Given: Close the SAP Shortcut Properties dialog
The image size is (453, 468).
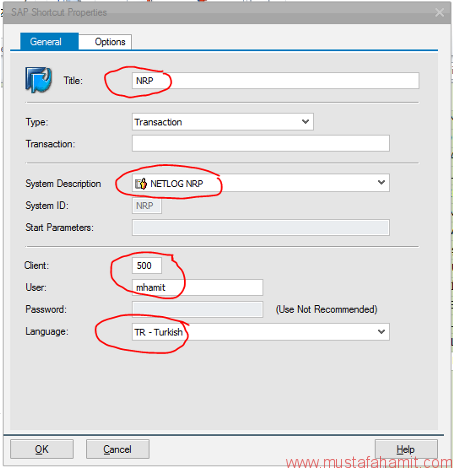Looking at the screenshot, I should coord(439,13).
